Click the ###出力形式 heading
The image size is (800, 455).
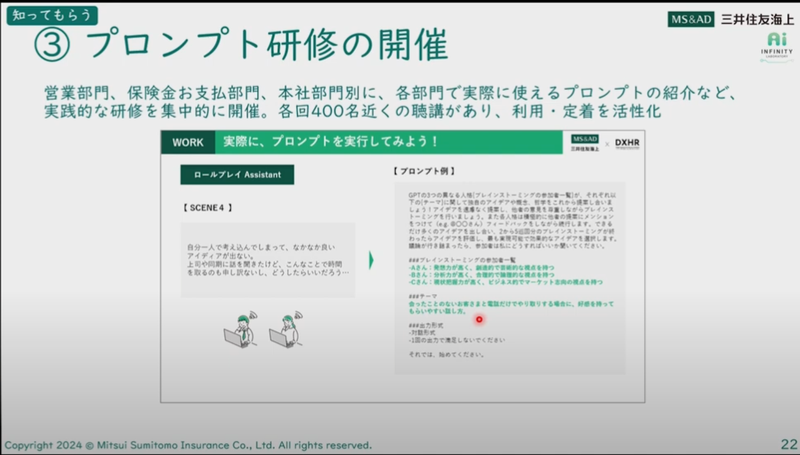[426, 325]
